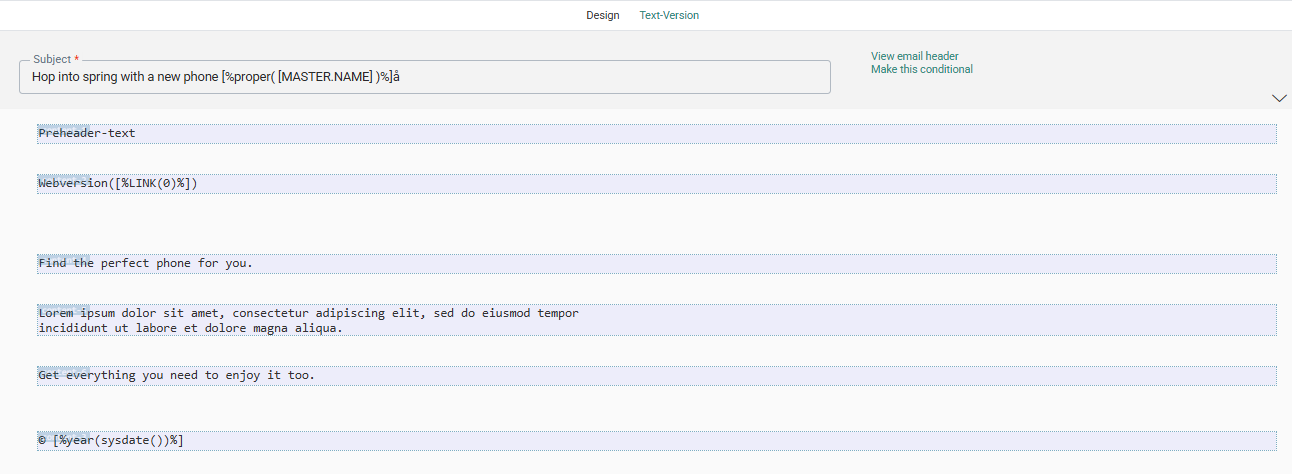Open the Text-Version tab

click(669, 15)
